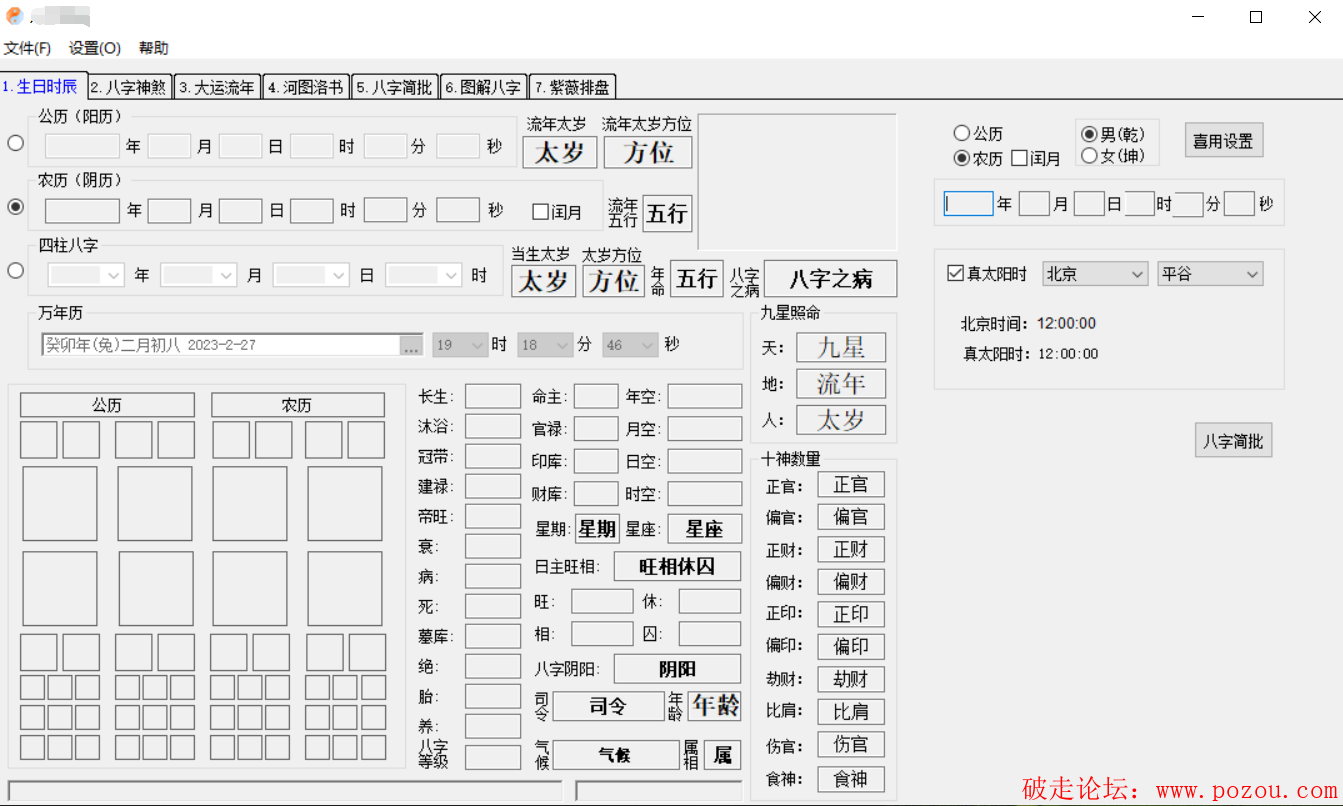
Task: Open the 八字简批 tab
Action: coord(395,87)
